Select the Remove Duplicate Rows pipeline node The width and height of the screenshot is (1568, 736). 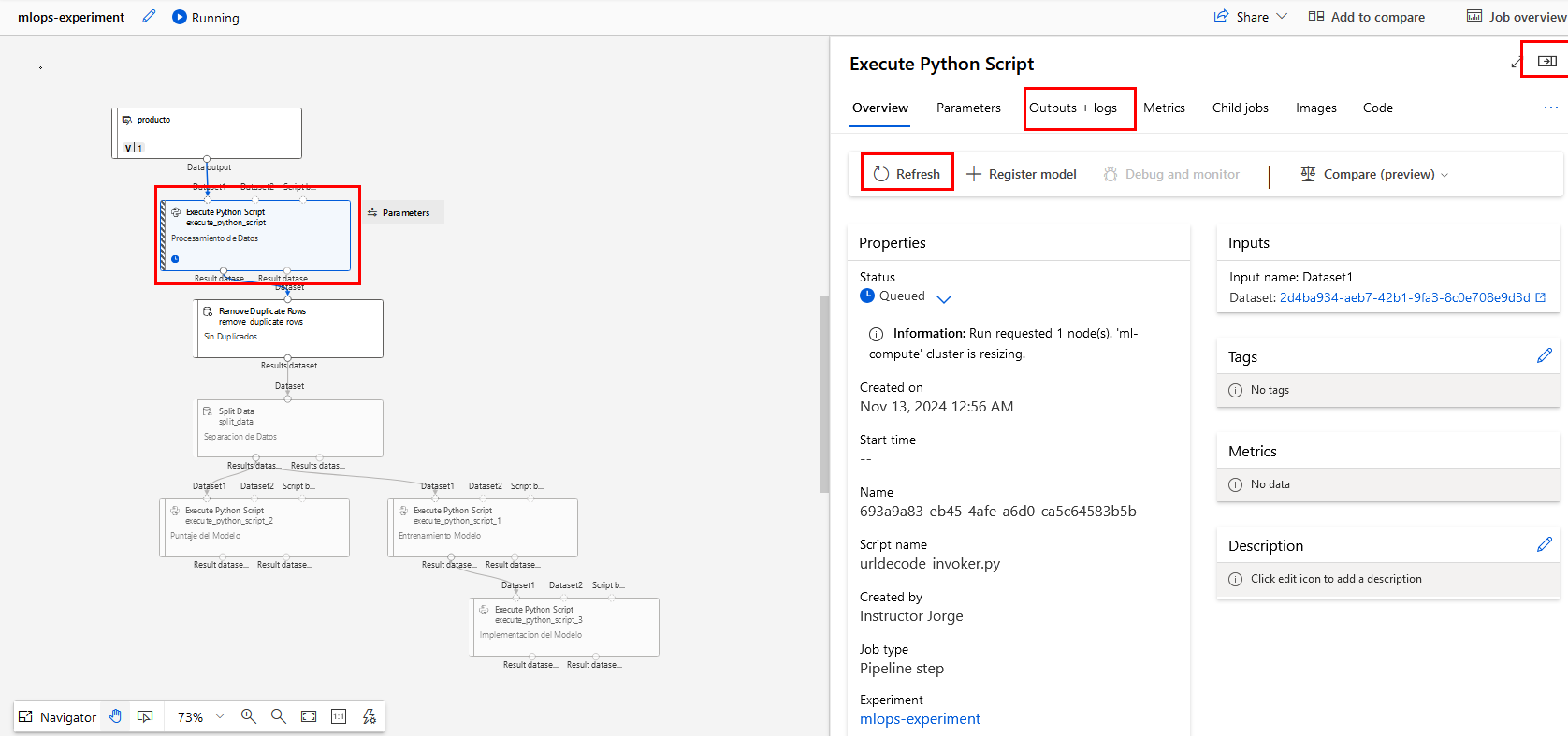(288, 327)
